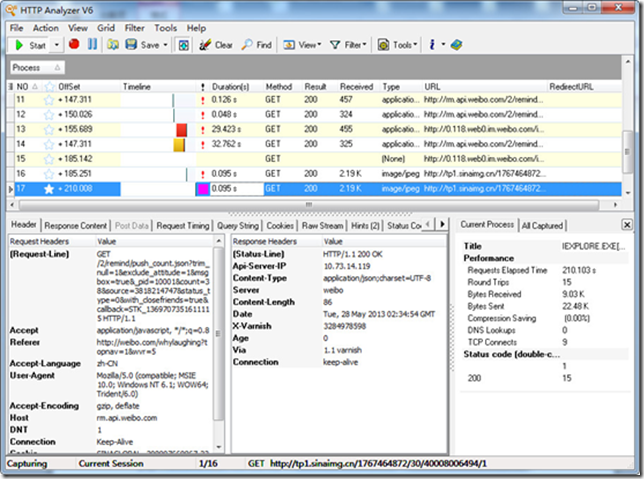
Task: Switch to the All Captured tab
Action: [x=543, y=225]
